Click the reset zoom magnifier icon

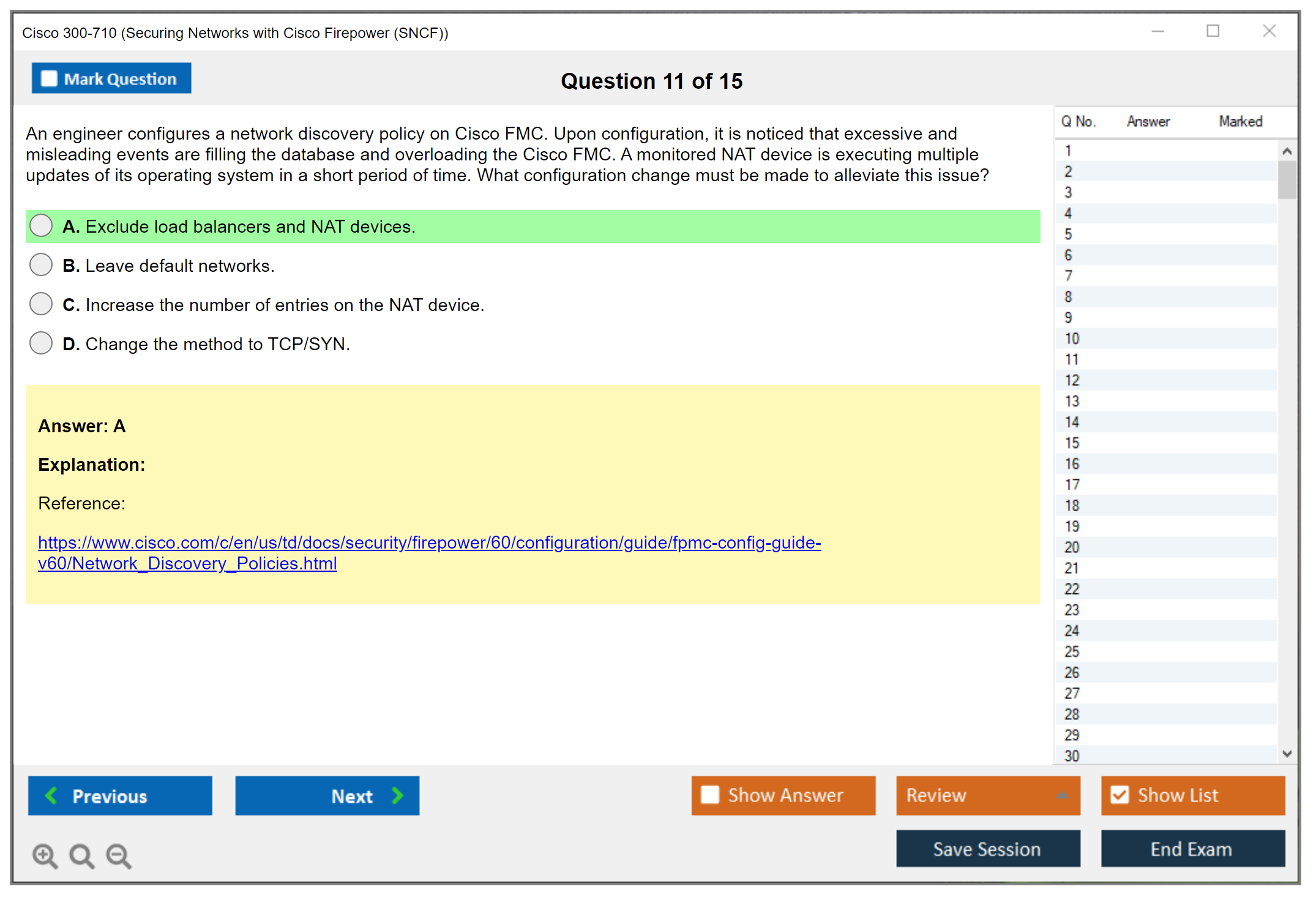(x=81, y=855)
